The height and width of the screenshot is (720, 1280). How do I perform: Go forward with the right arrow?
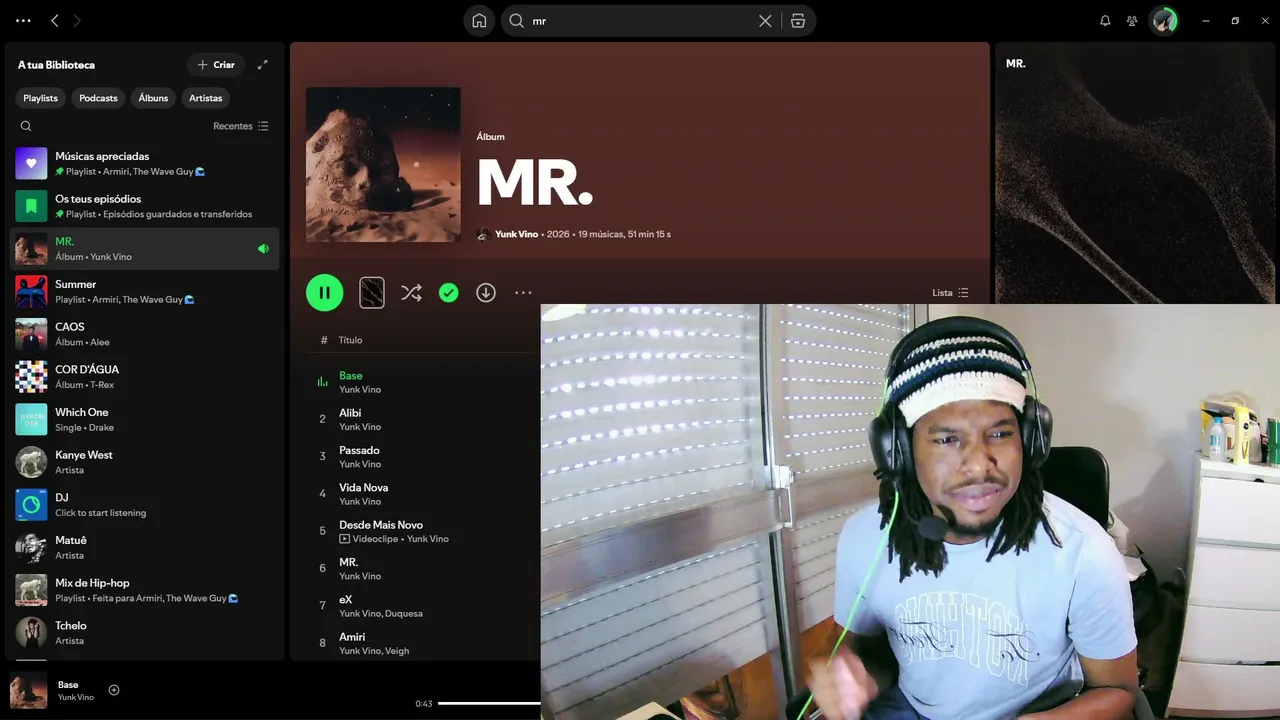coord(77,20)
